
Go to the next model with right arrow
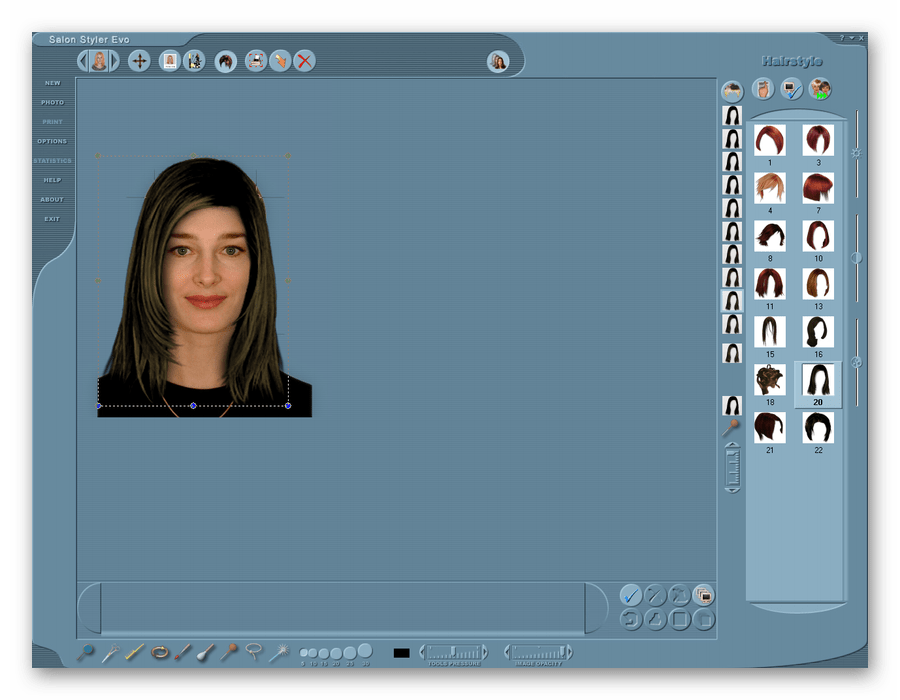(x=115, y=61)
